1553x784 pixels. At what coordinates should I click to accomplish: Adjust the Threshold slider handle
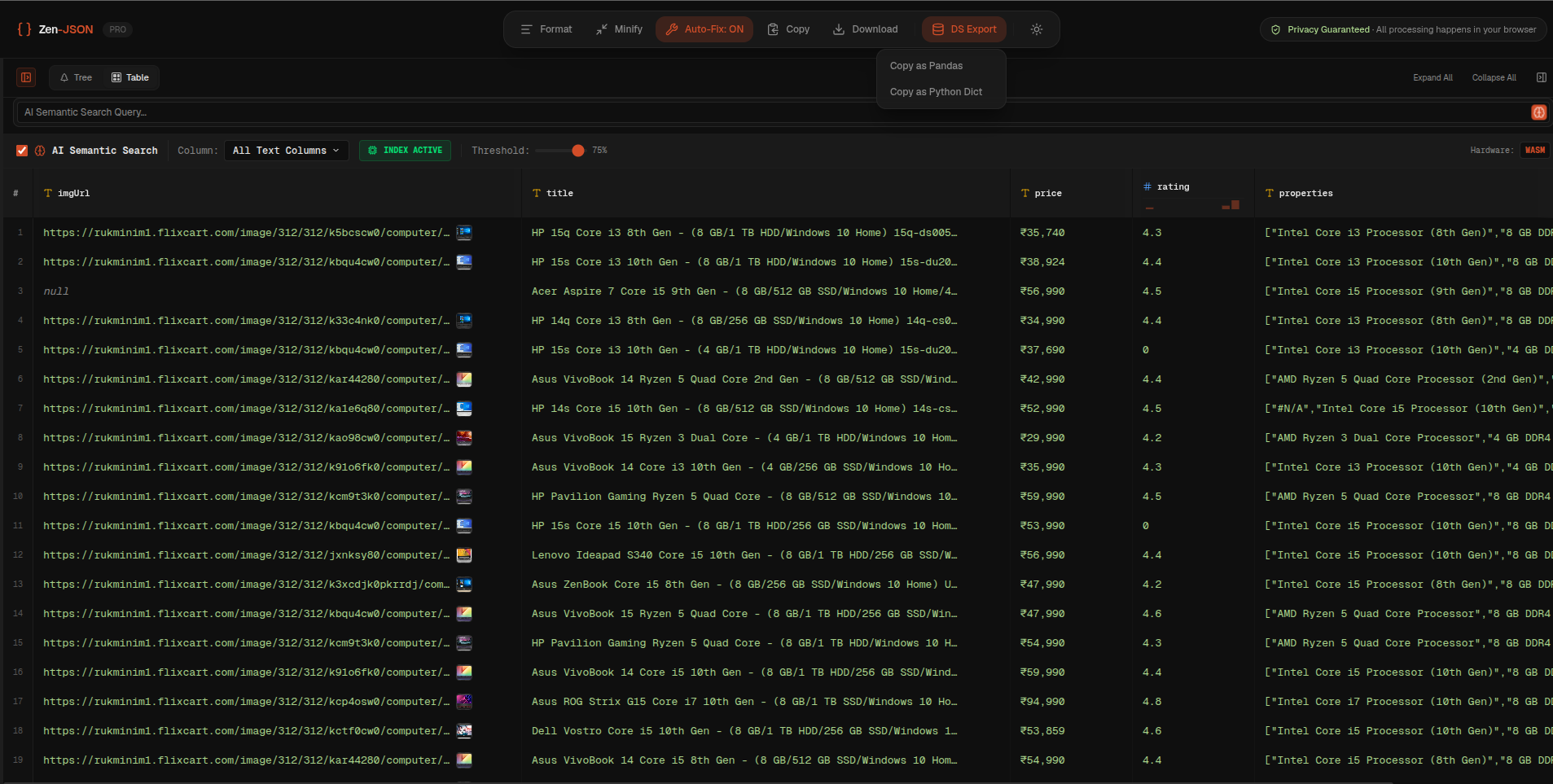tap(578, 151)
